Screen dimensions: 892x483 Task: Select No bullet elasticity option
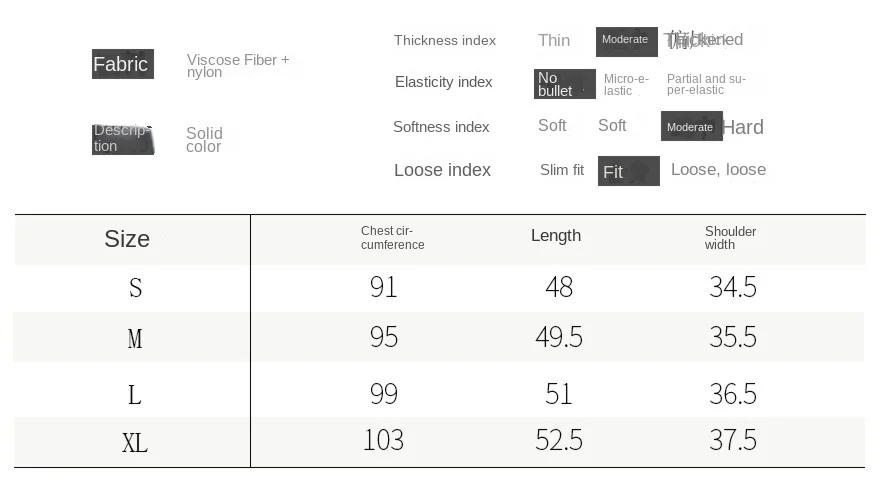tap(565, 84)
